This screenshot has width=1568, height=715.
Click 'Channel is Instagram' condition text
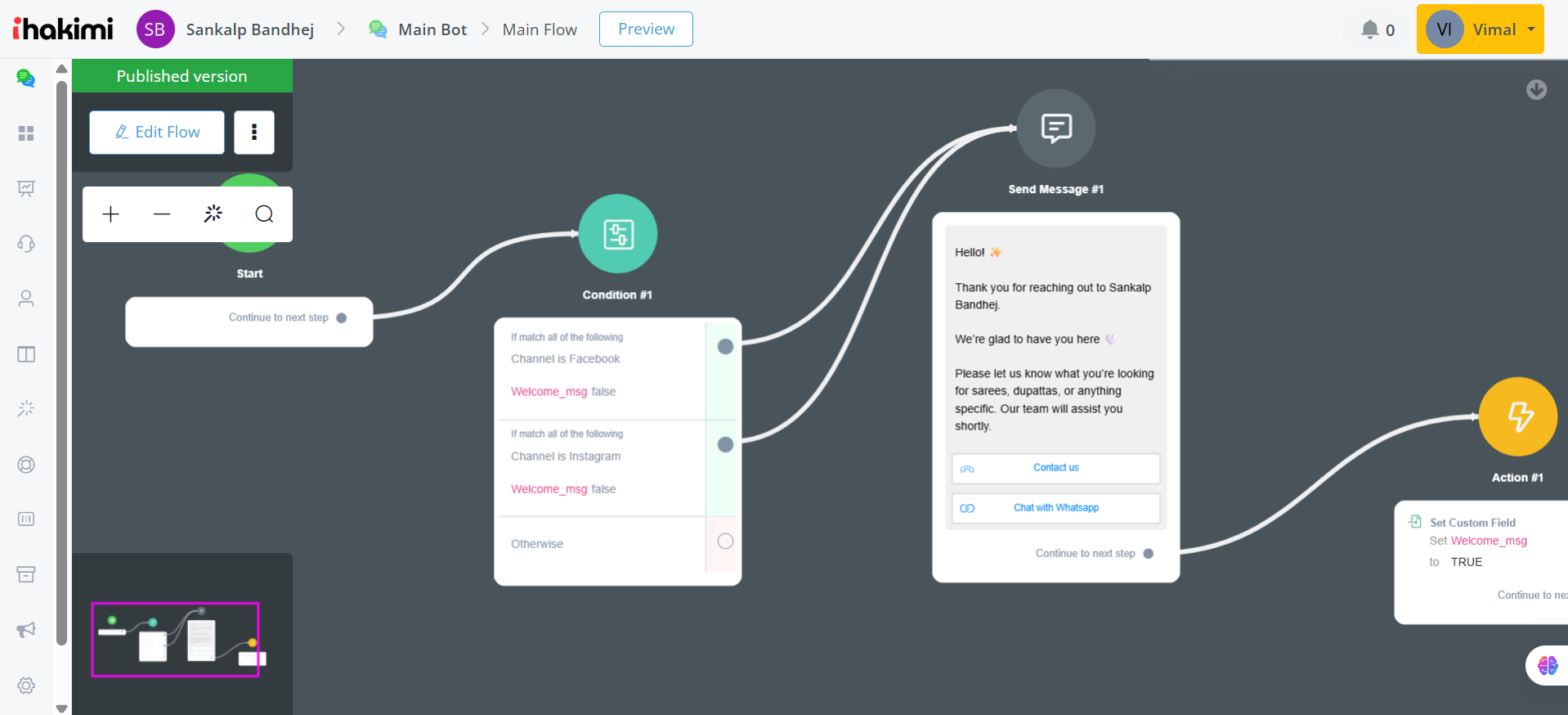566,456
